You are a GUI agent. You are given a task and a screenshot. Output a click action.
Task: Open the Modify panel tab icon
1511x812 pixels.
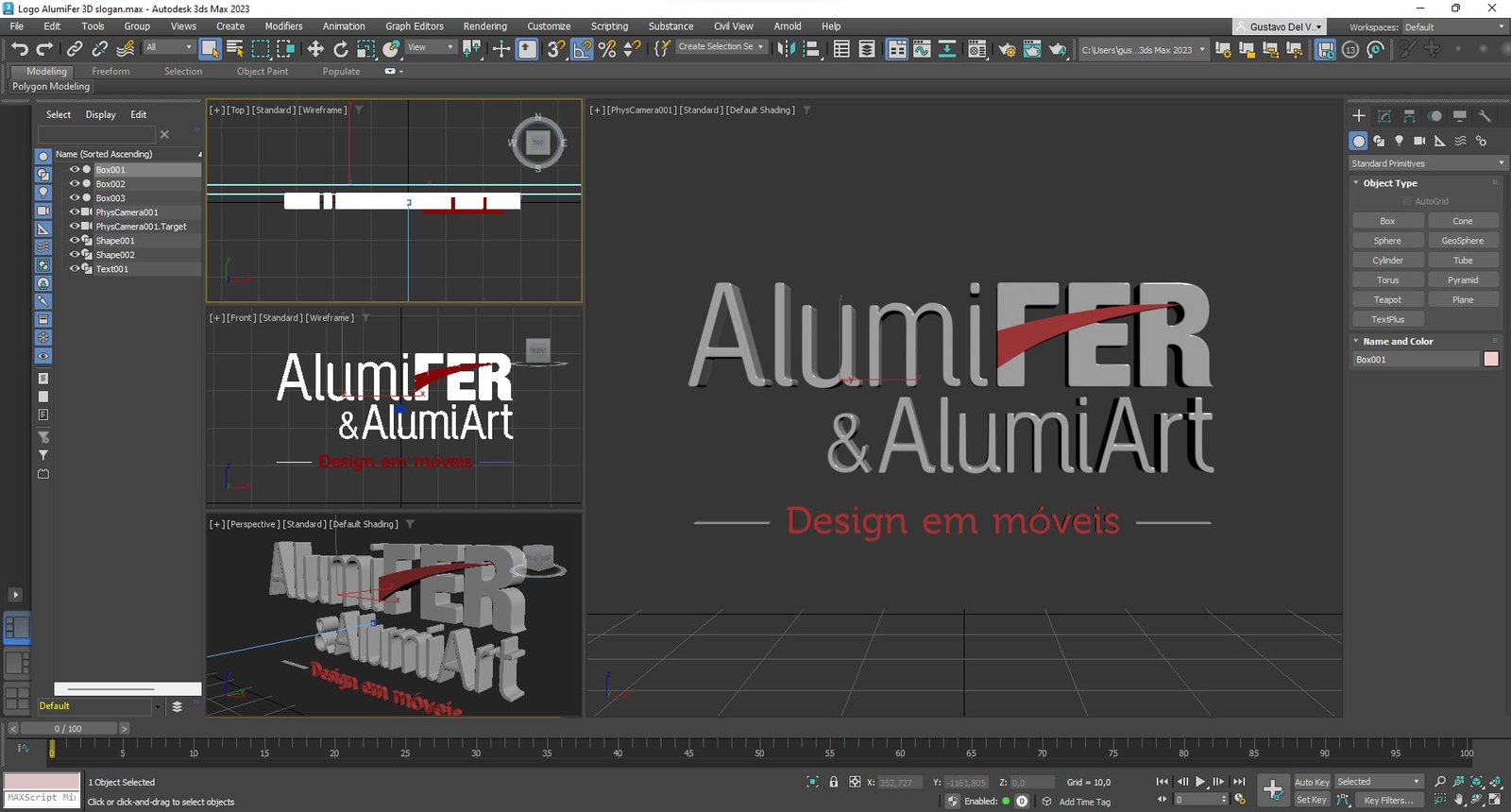pyautogui.click(x=1384, y=115)
